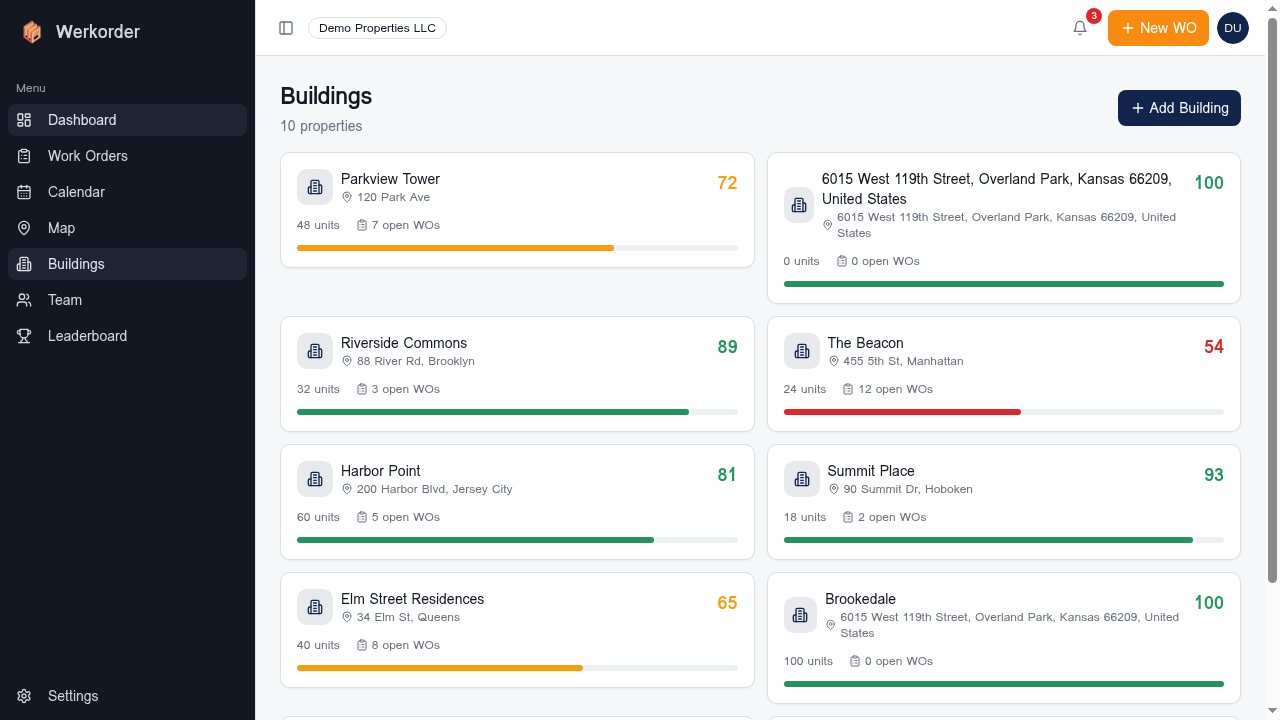
Task: Click the Leaderboard trophy icon
Action: 25,336
